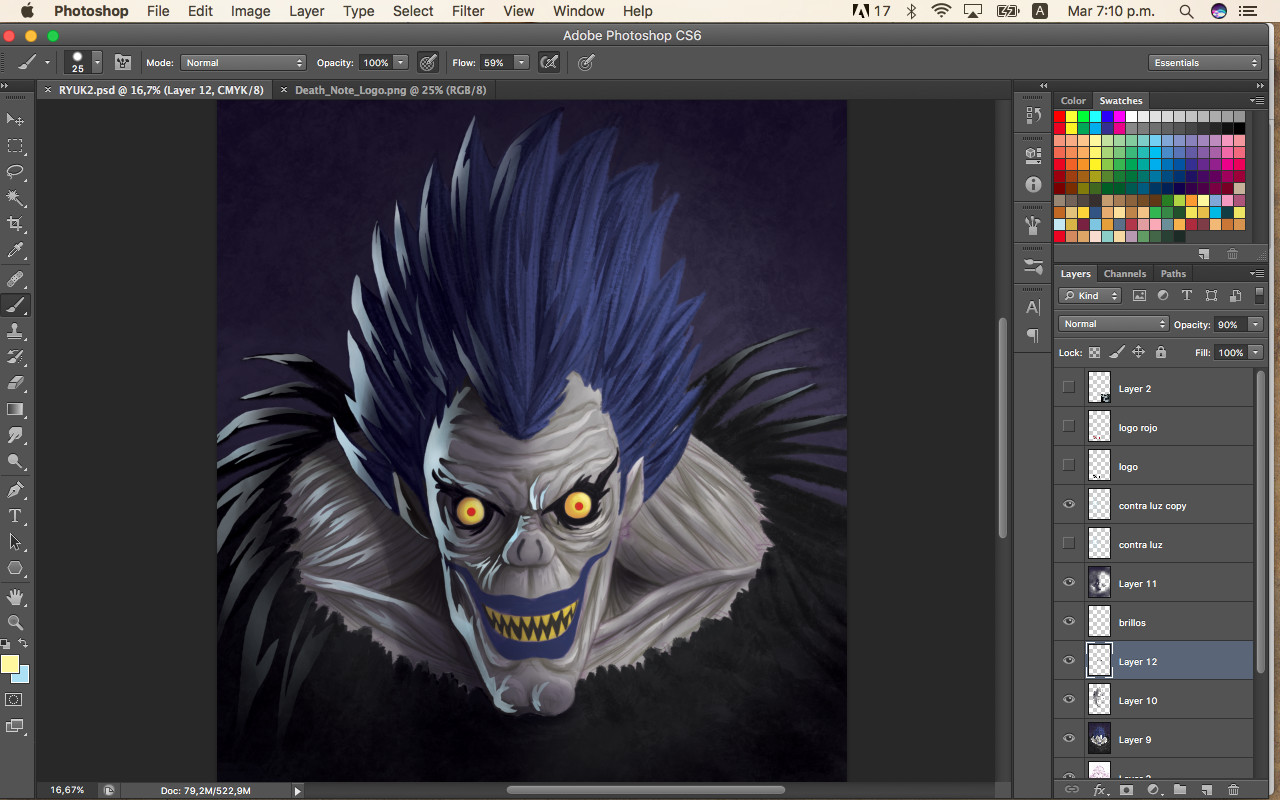Hide Layer 12 visibility eye
The width and height of the screenshot is (1280, 800).
pos(1068,661)
